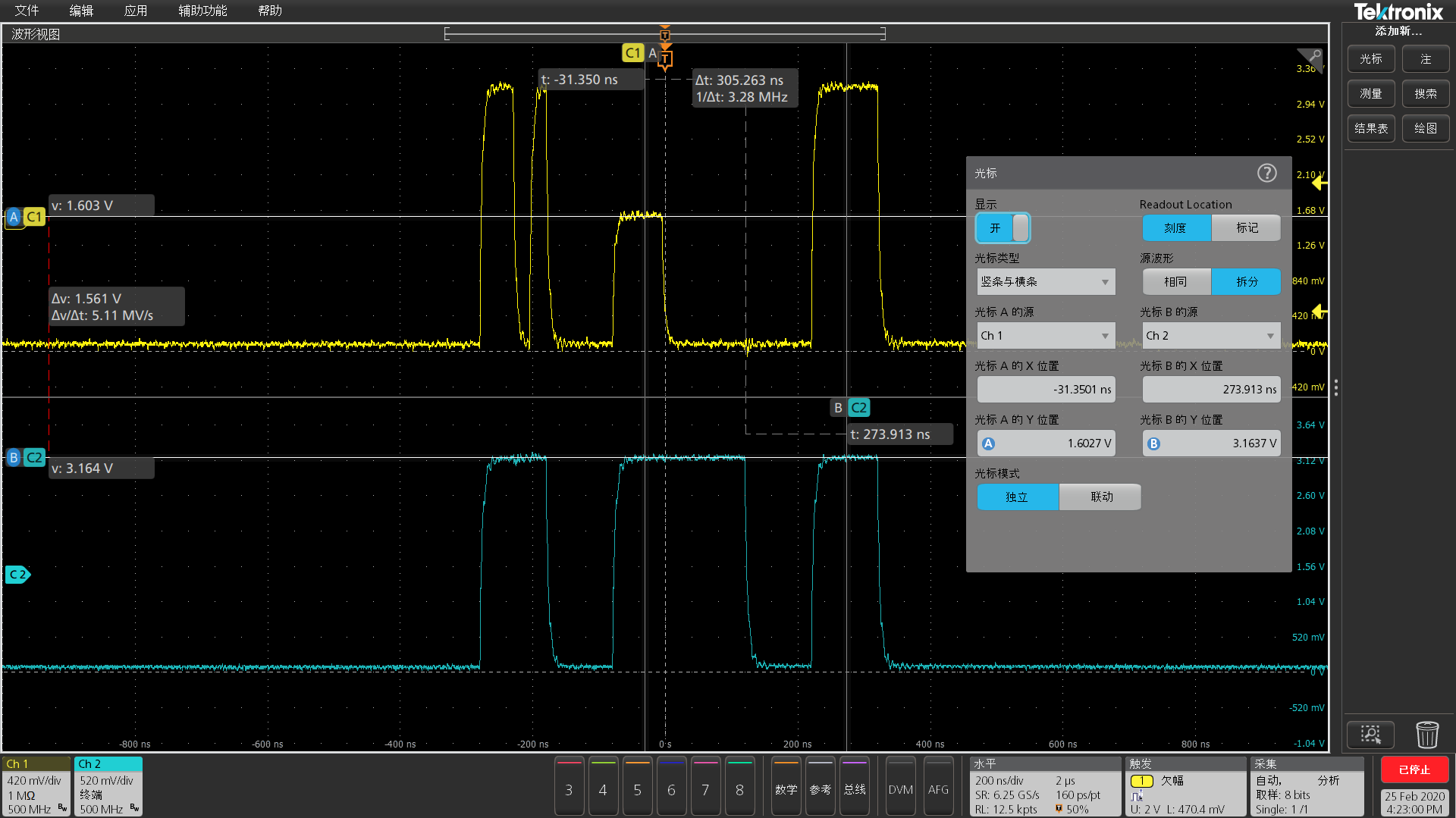Click the 测量 measure button

(1370, 93)
